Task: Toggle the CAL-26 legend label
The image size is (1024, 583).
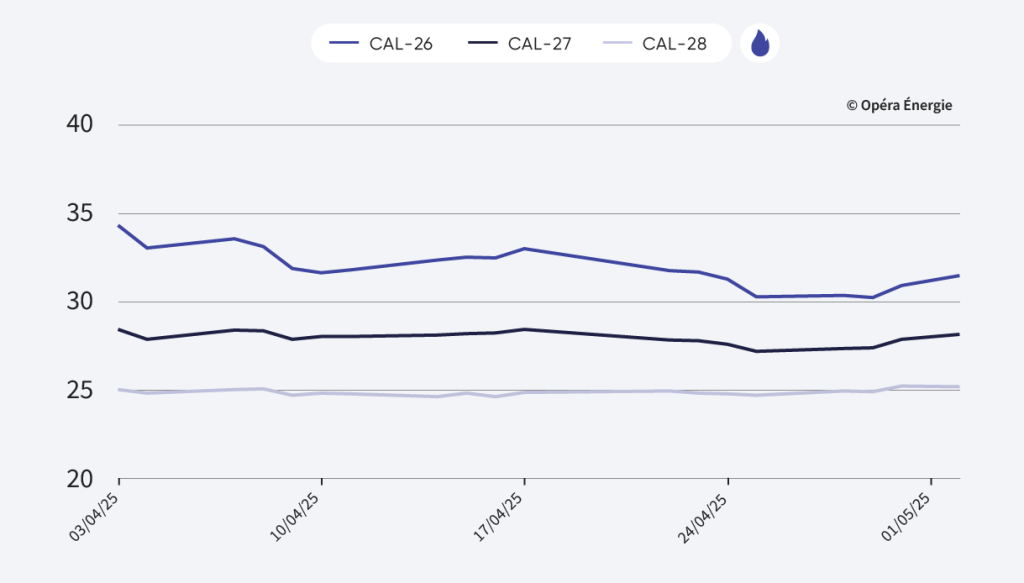Action: pyautogui.click(x=401, y=44)
